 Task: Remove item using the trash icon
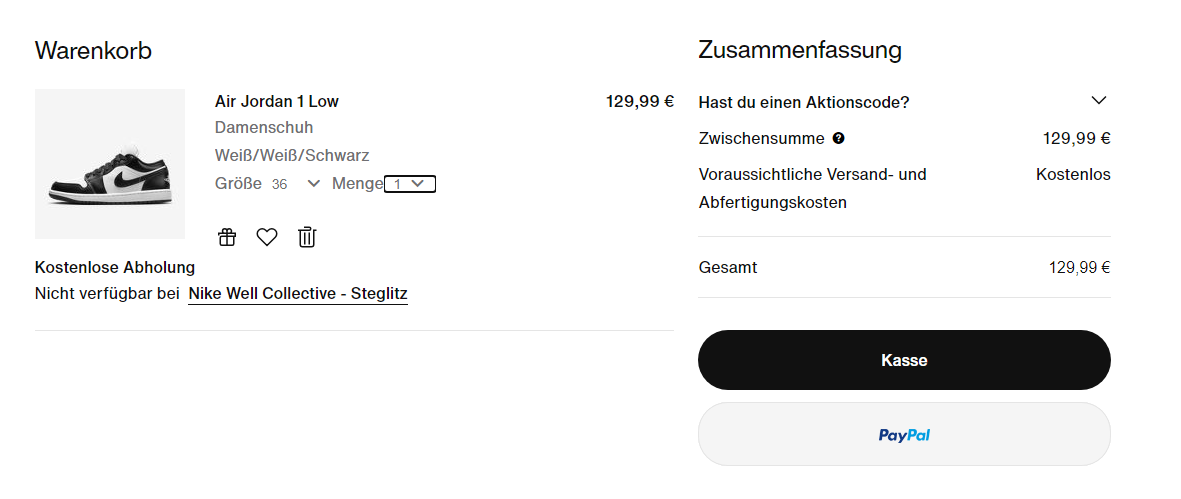[307, 237]
